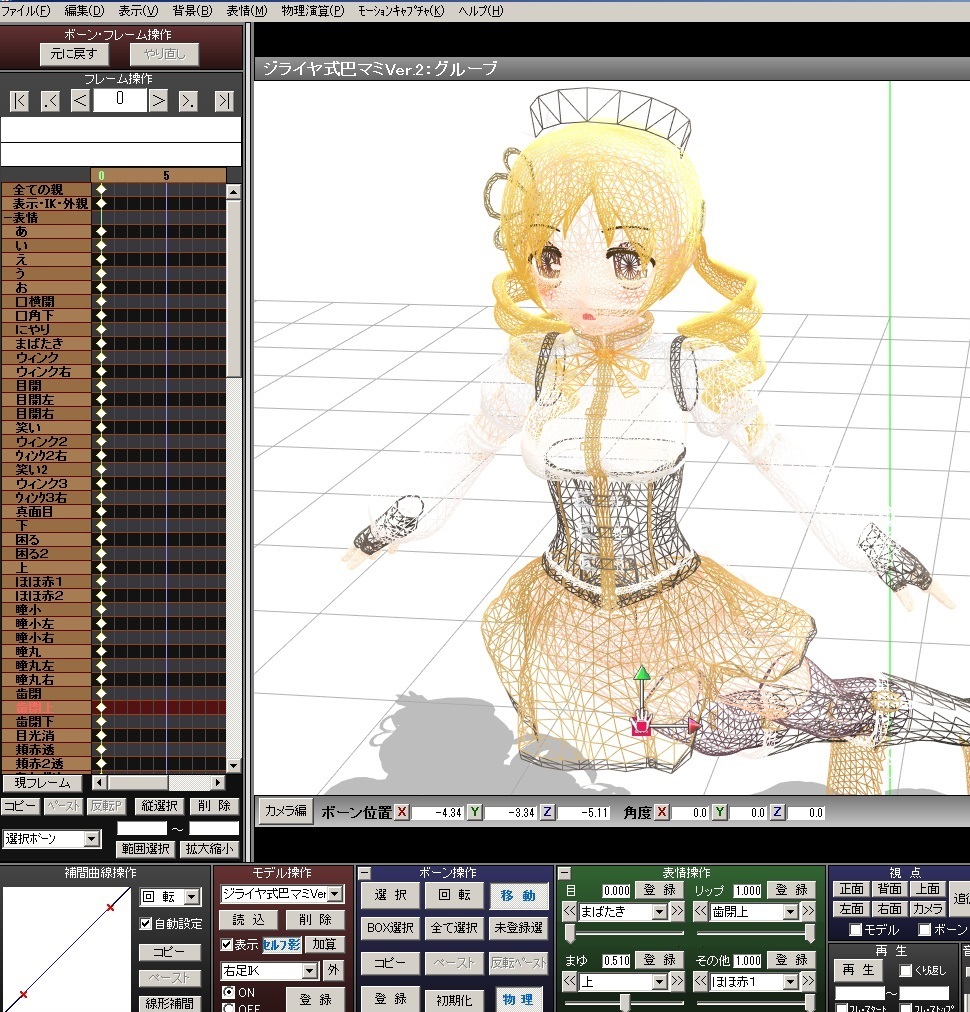The height and width of the screenshot is (1012, 970).
Task: Open the 選択ボーン dropdown
Action: [92, 838]
